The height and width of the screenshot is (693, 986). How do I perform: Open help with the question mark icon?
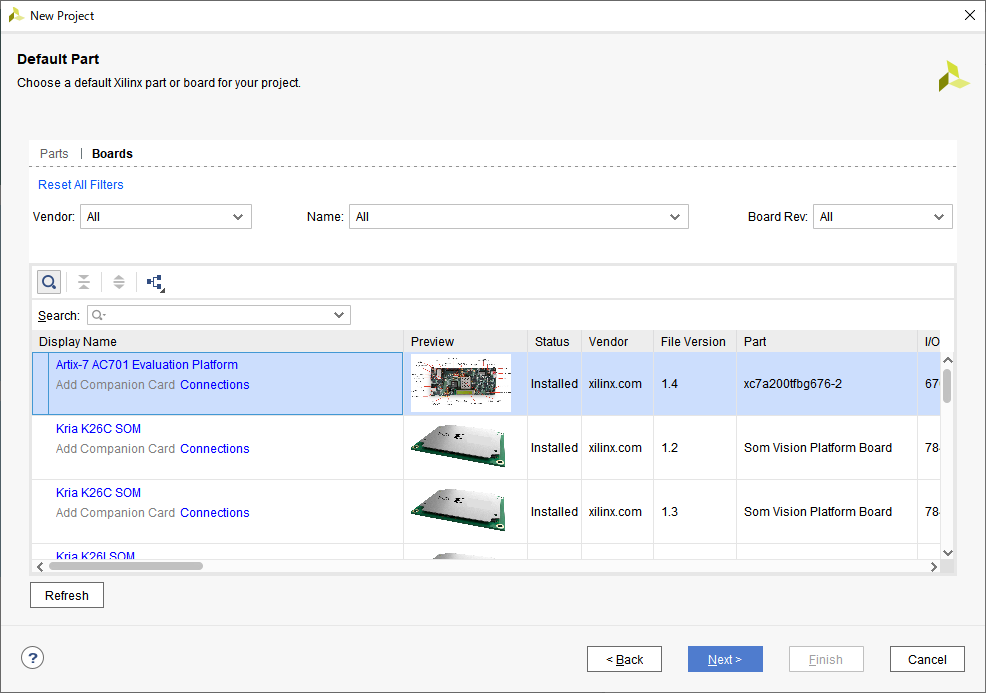(33, 658)
